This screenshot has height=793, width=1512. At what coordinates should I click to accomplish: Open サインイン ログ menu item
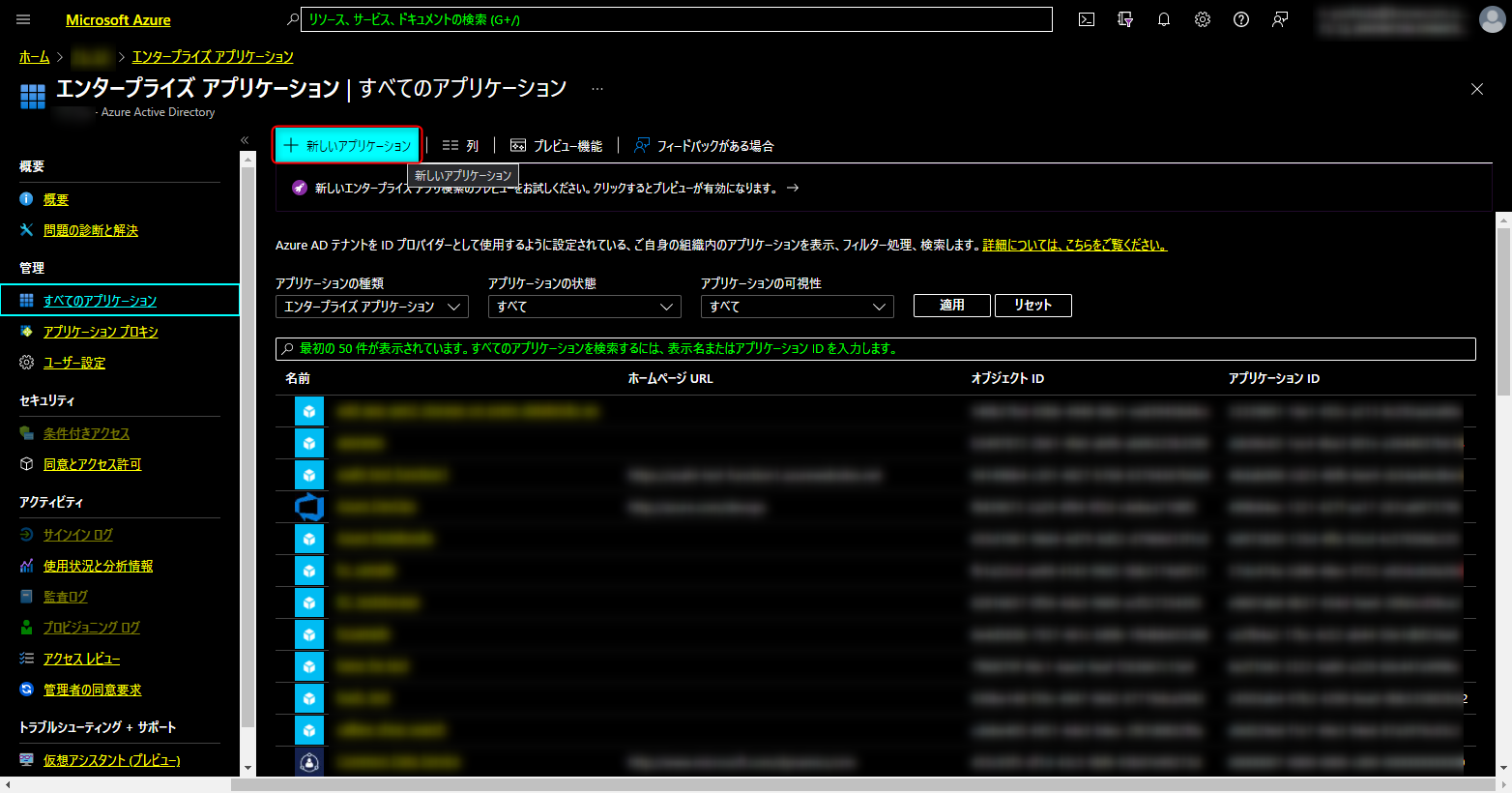click(78, 535)
